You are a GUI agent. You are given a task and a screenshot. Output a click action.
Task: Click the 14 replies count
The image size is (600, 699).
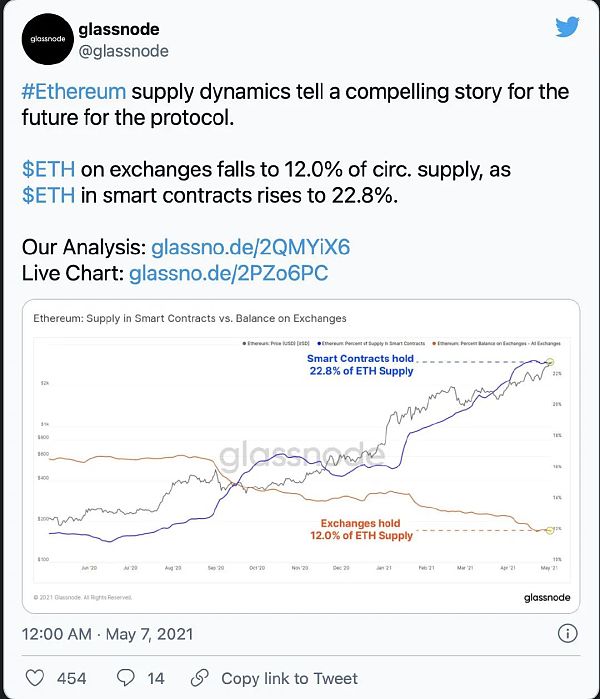(x=155, y=677)
